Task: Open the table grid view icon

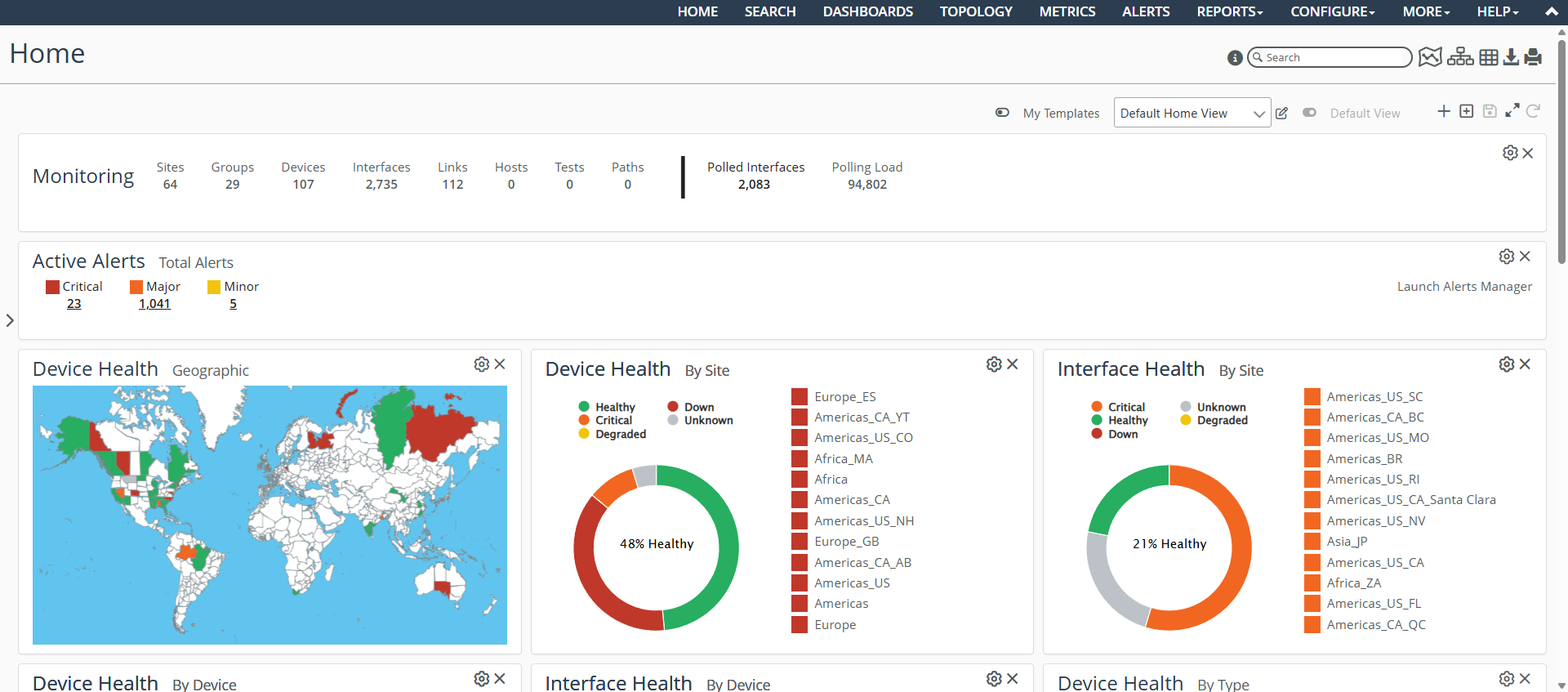Action: click(x=1489, y=57)
